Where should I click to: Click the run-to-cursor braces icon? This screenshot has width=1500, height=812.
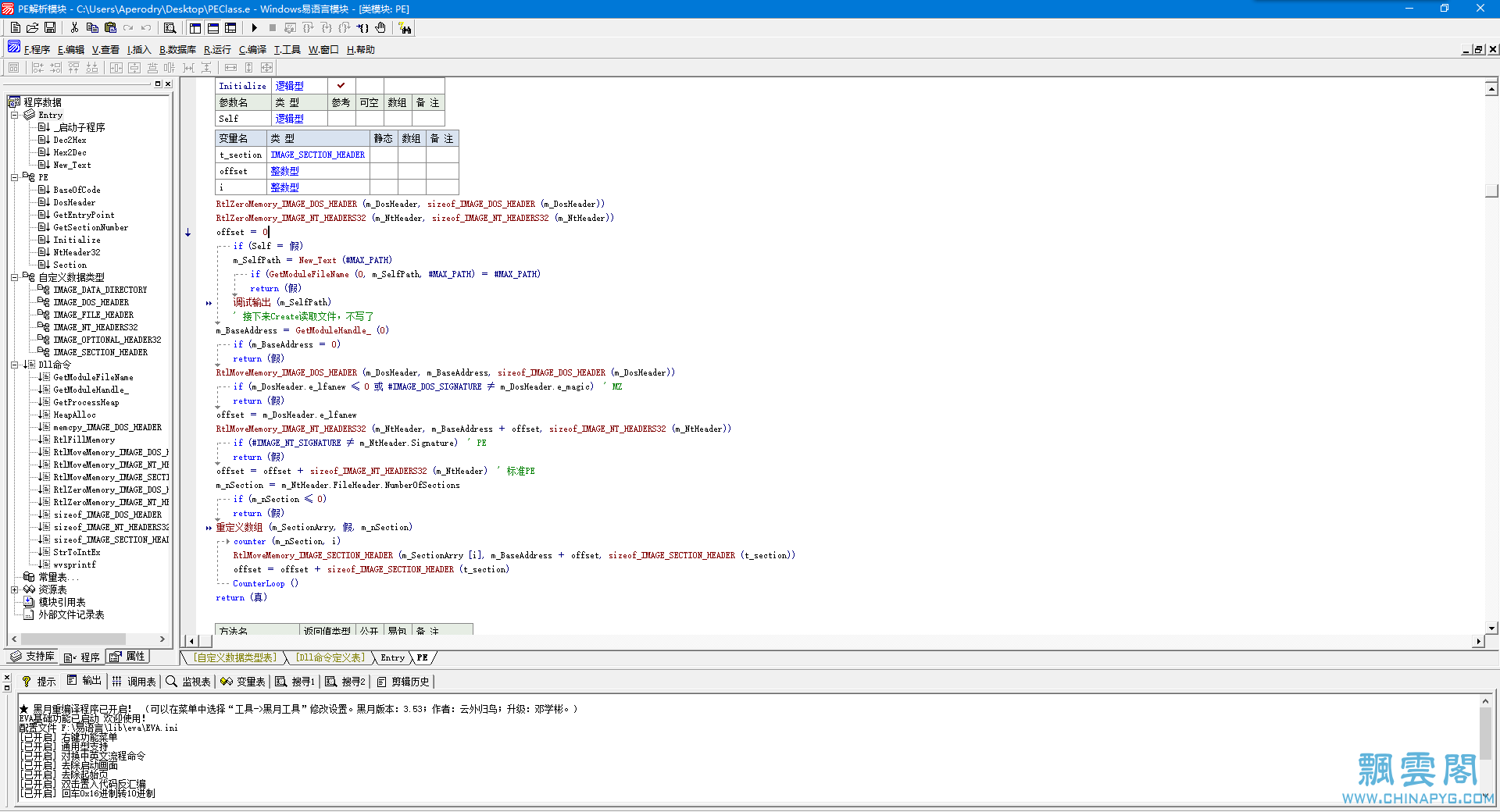(x=362, y=28)
